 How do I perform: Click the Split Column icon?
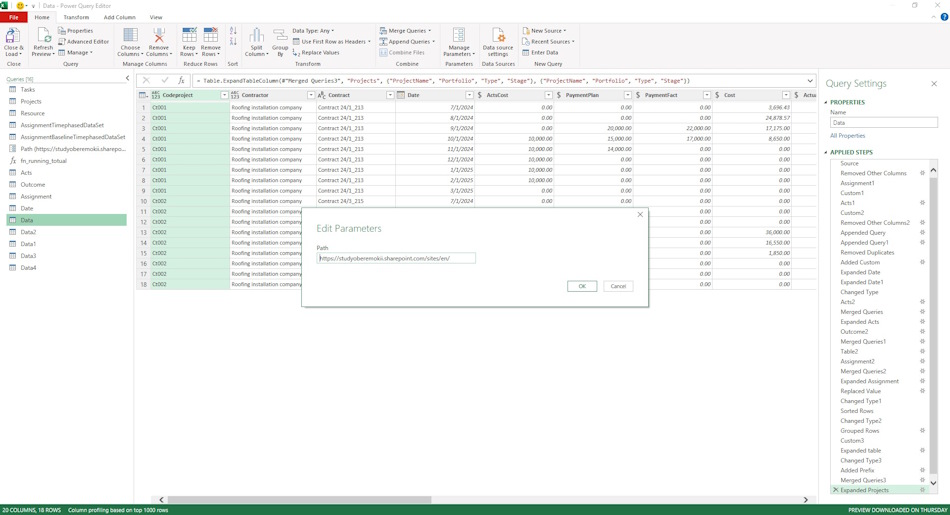[x=256, y=35]
